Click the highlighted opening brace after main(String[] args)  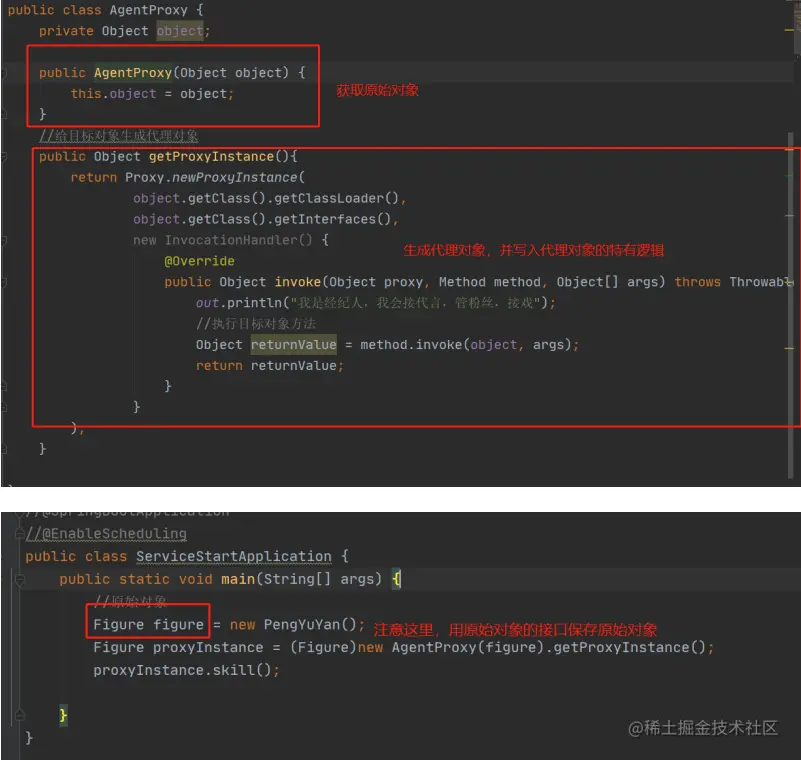tap(396, 579)
